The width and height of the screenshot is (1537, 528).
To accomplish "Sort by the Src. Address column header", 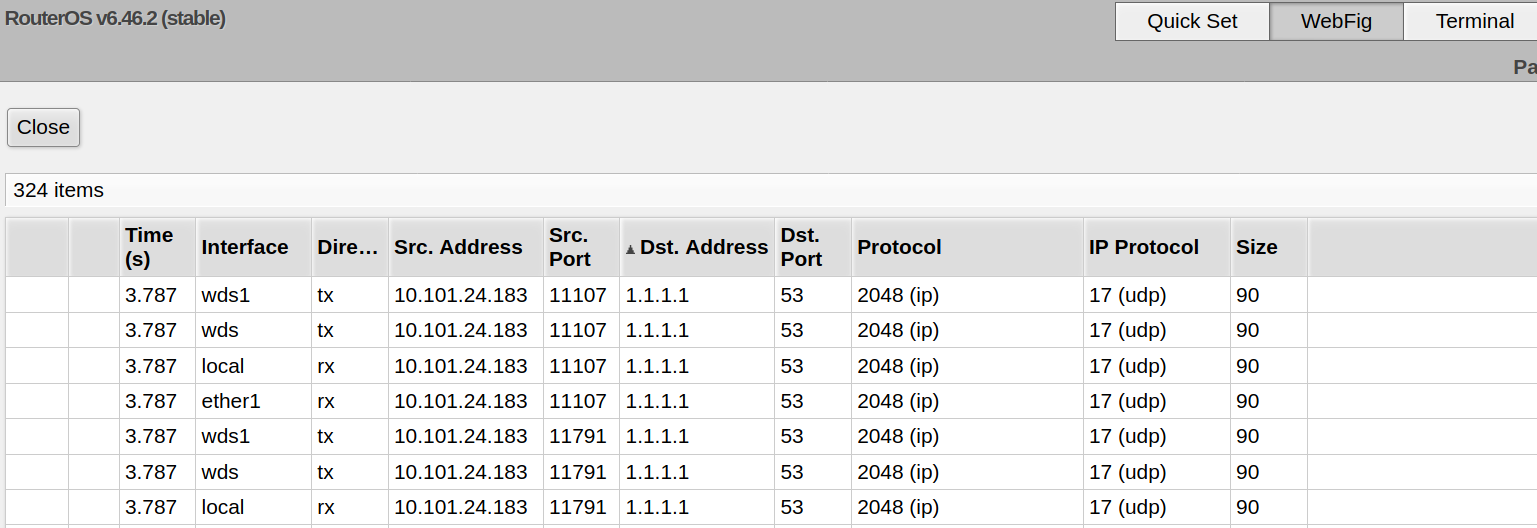I will tap(458, 247).
